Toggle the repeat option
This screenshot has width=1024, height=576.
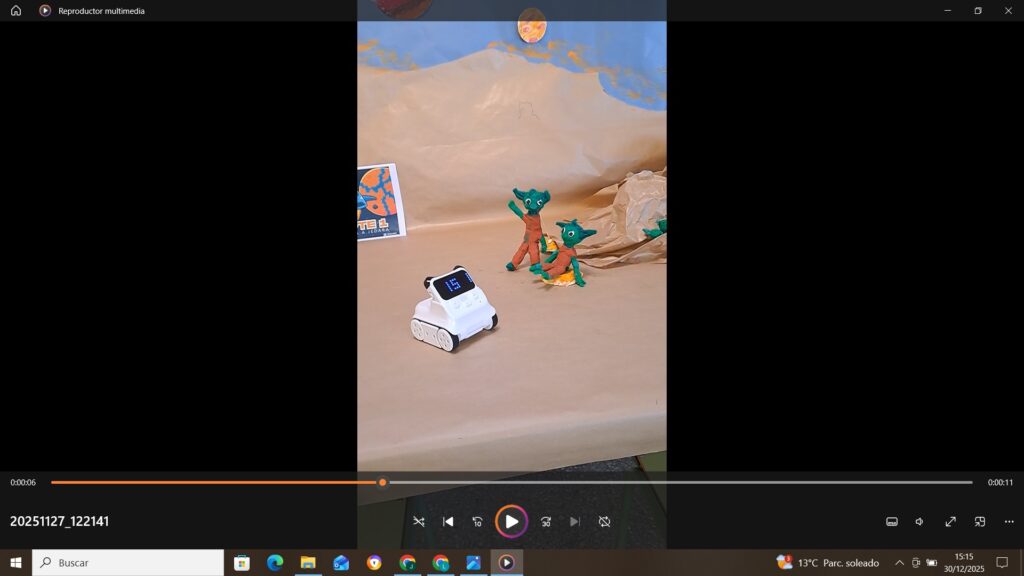[605, 521]
